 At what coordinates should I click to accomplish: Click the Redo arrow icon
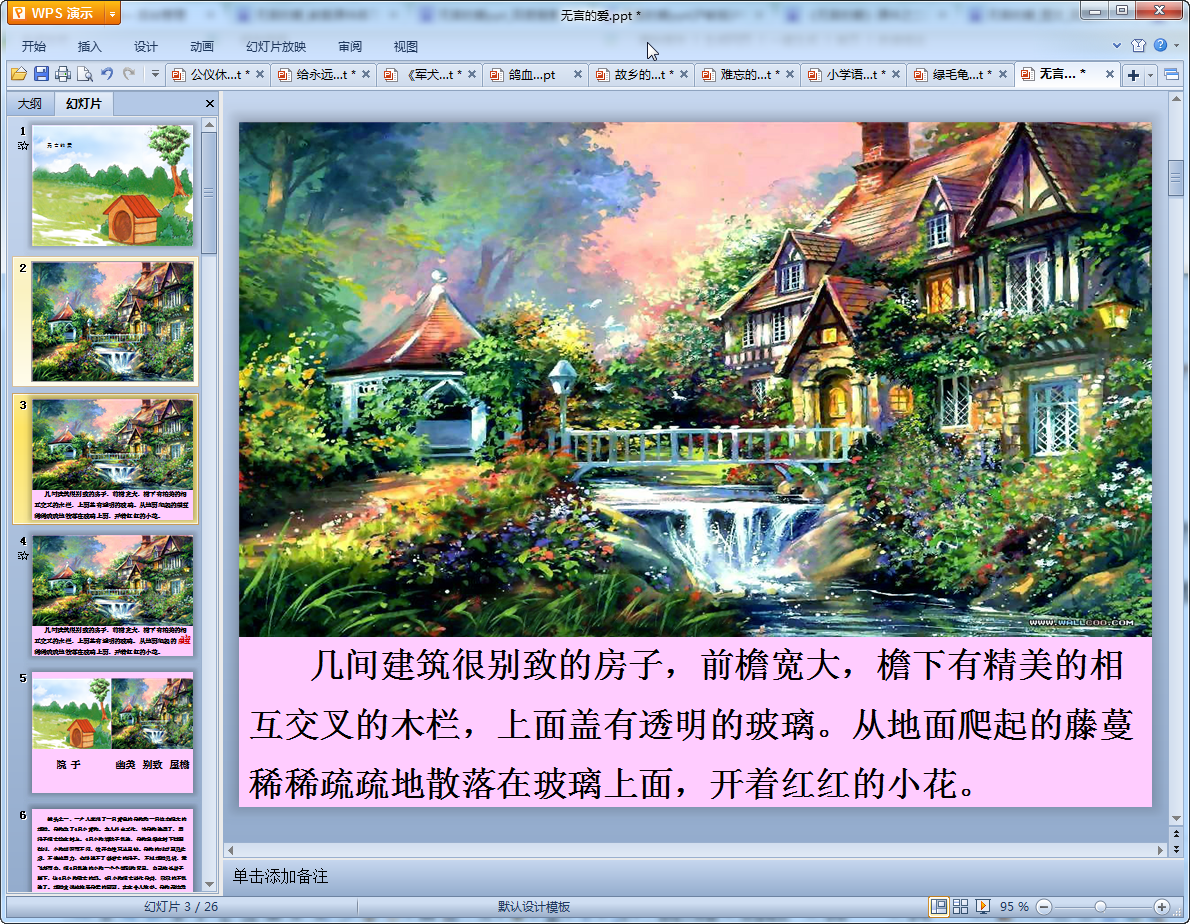[x=129, y=74]
